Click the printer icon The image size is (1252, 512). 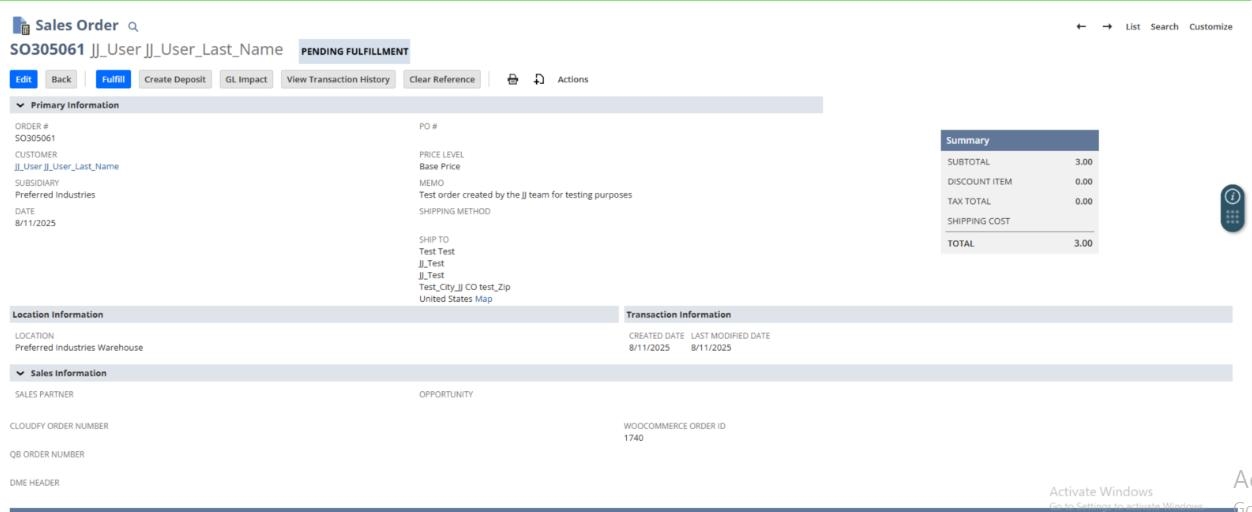pos(513,79)
